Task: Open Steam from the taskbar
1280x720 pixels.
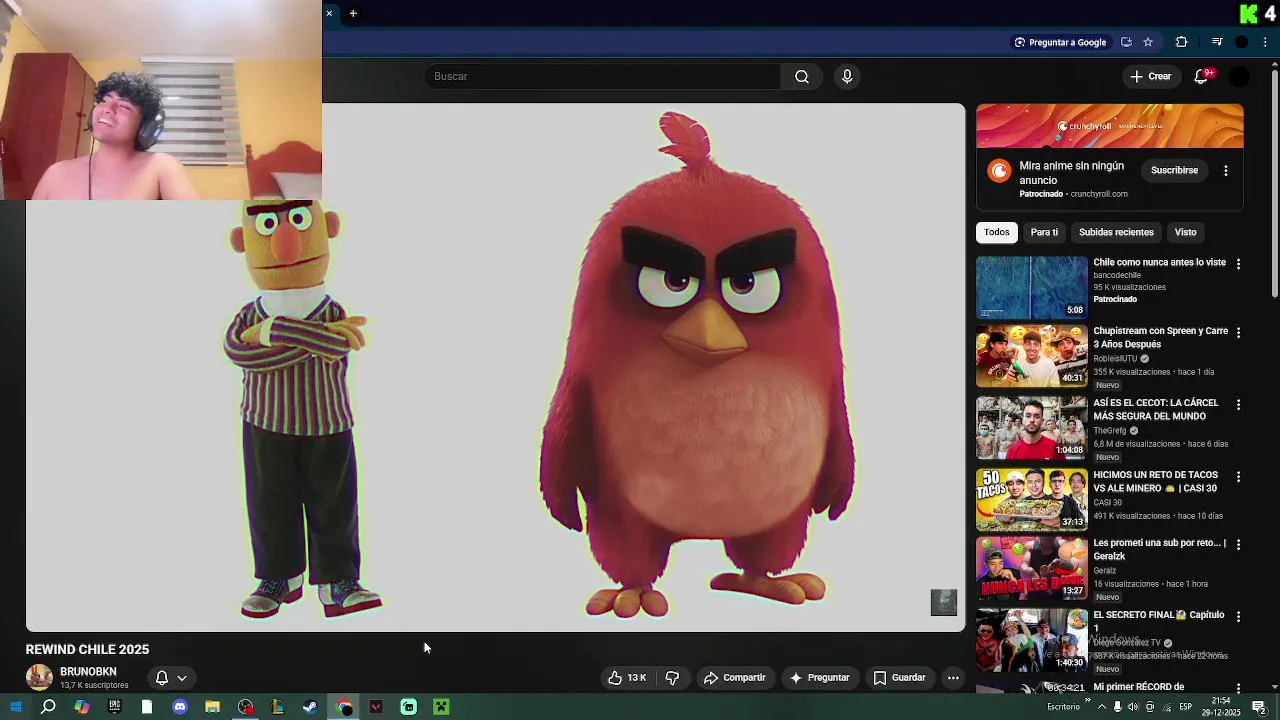Action: [x=310, y=707]
